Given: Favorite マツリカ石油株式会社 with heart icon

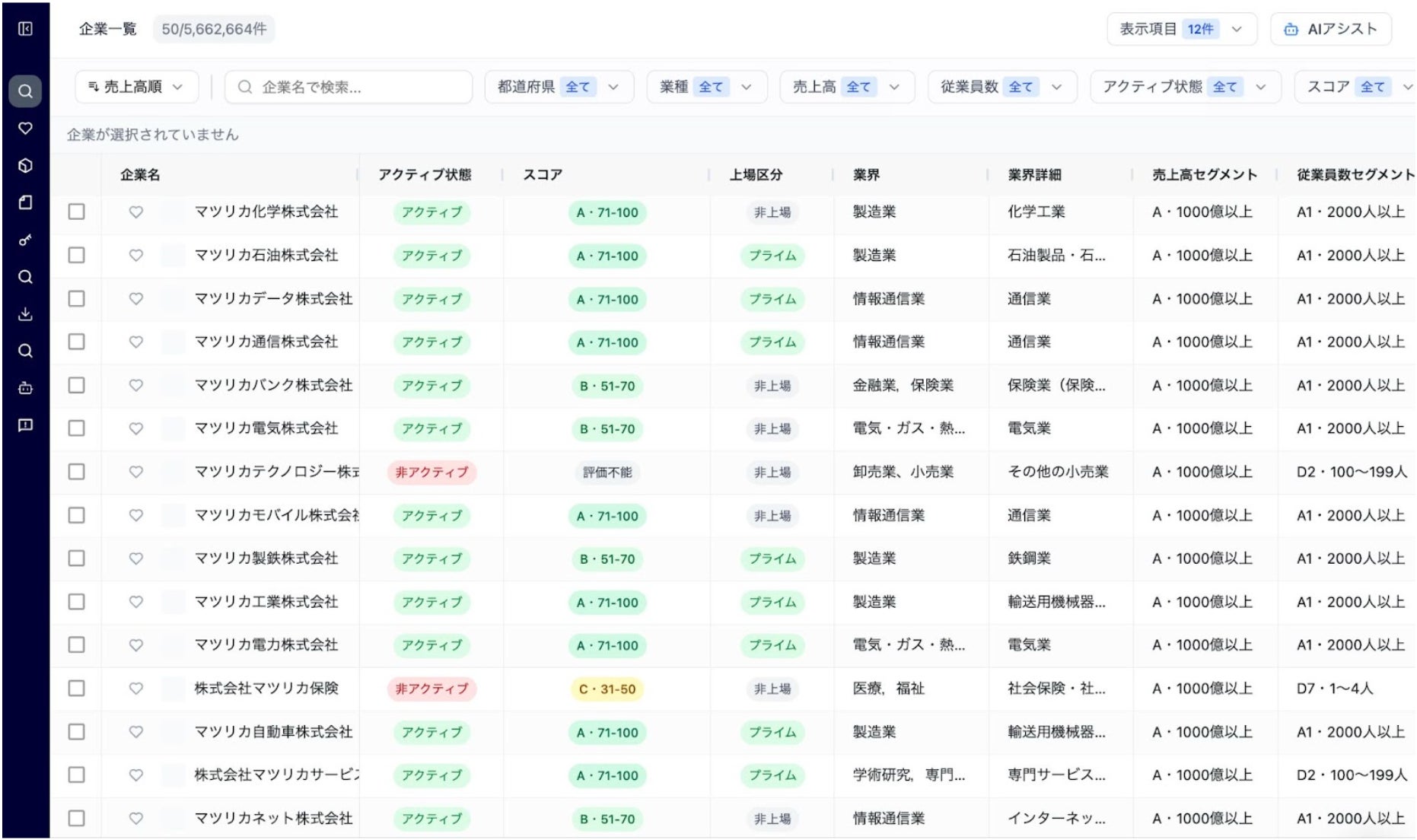Looking at the screenshot, I should tap(136, 256).
